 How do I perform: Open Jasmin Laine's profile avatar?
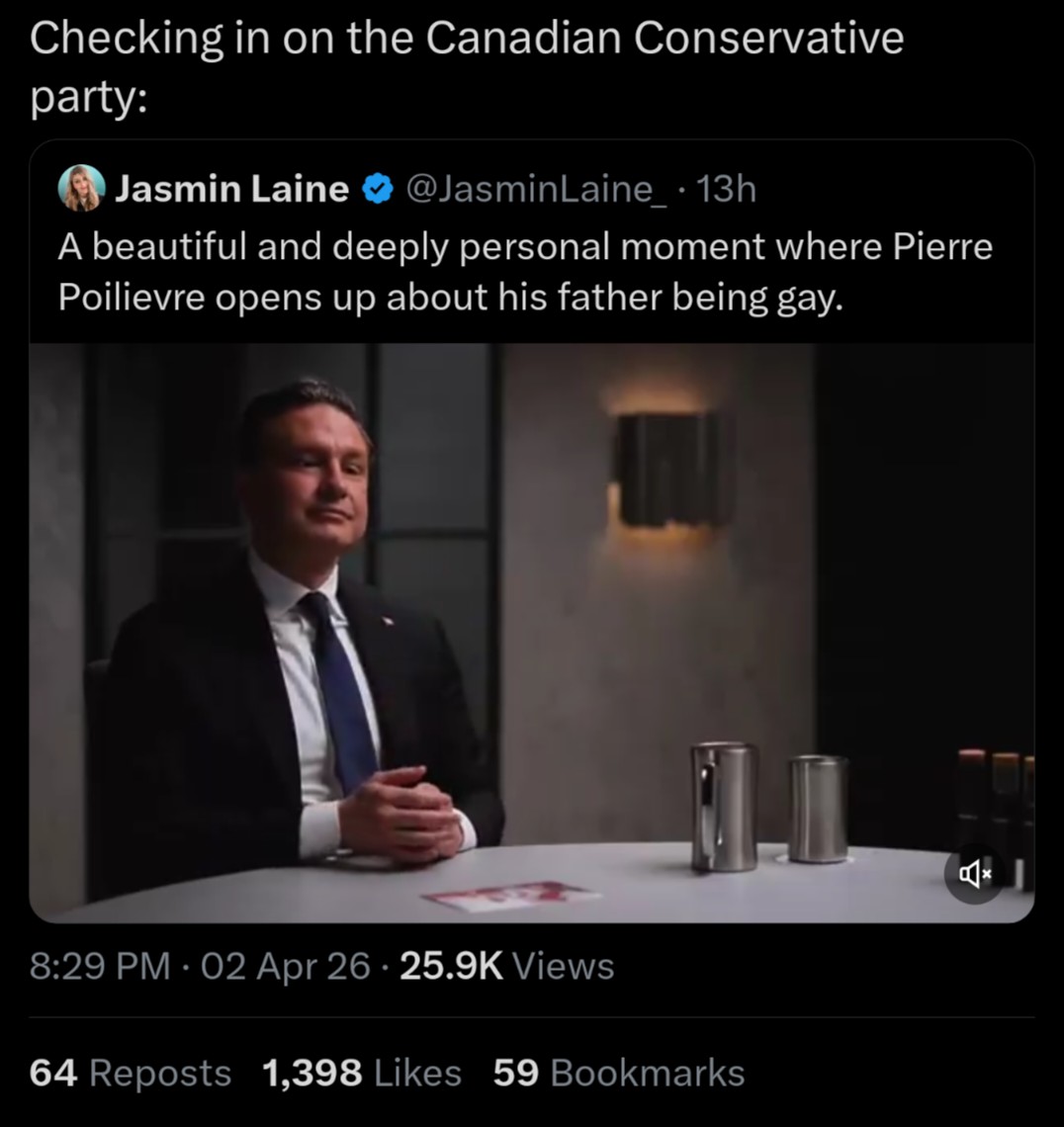click(x=81, y=188)
